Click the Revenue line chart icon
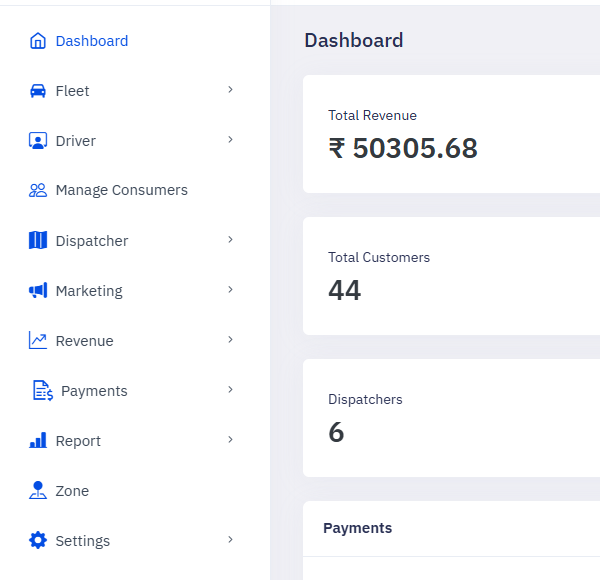 (x=38, y=340)
